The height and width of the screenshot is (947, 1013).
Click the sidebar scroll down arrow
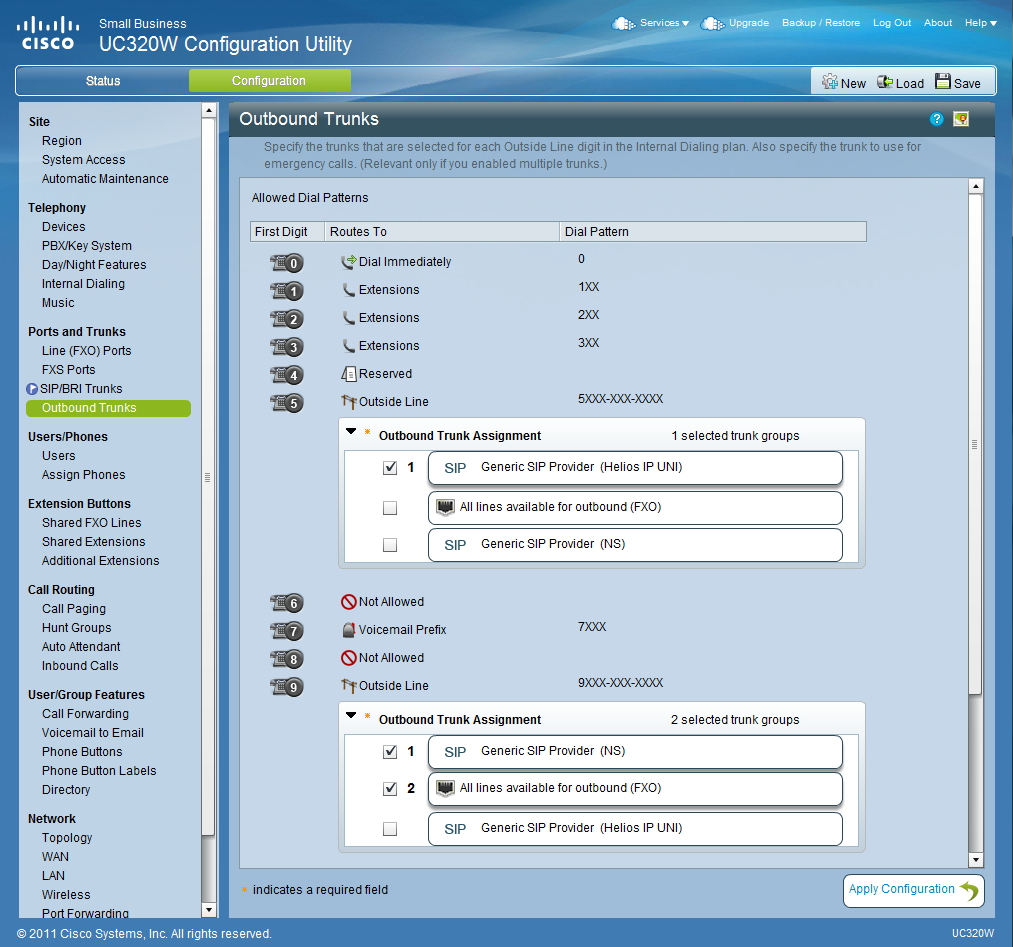[209, 909]
